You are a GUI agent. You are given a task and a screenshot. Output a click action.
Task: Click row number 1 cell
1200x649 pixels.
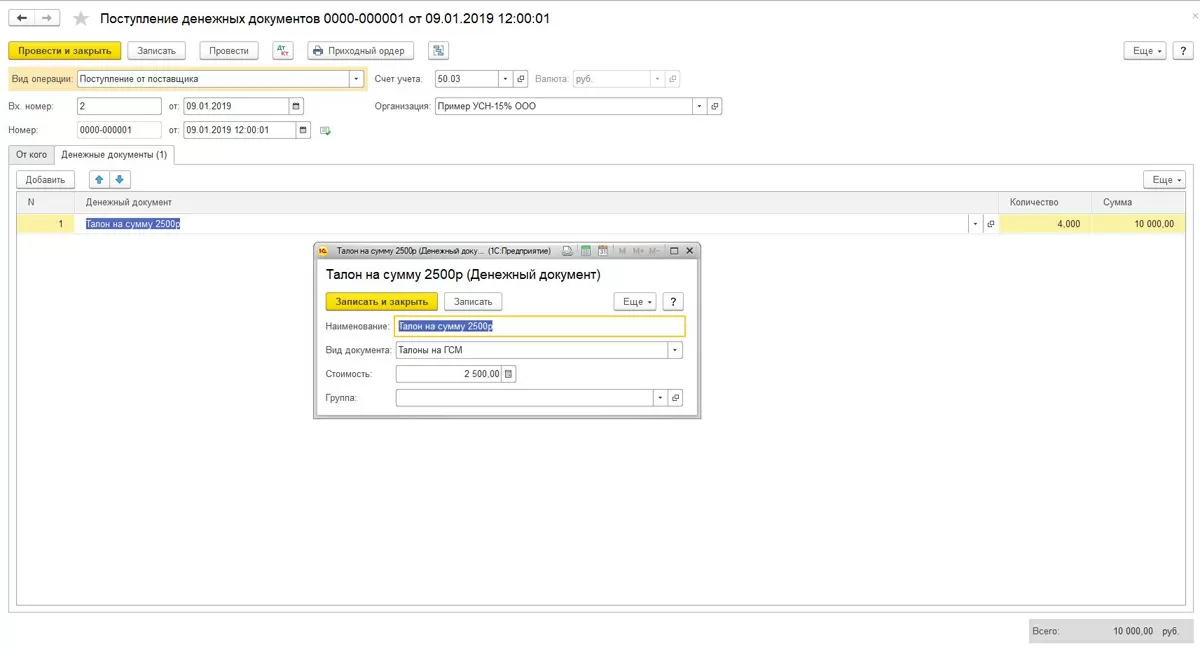tap(48, 225)
